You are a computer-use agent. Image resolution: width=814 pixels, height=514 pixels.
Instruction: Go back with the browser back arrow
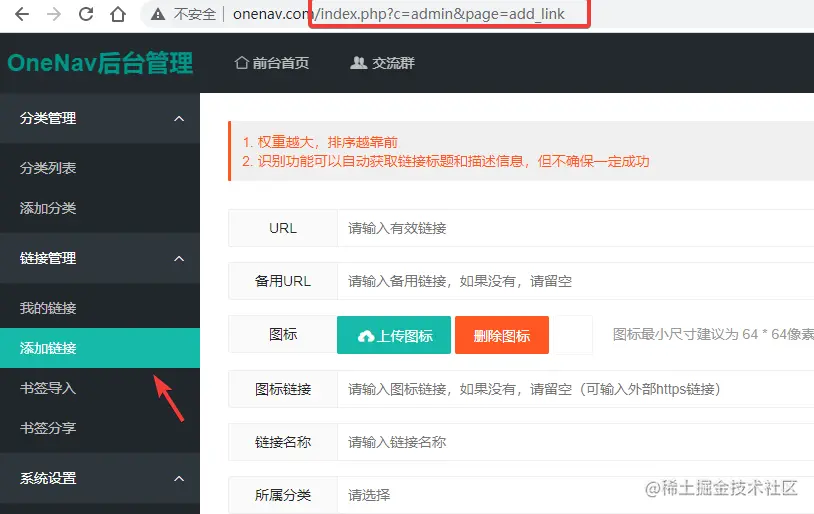(x=22, y=14)
